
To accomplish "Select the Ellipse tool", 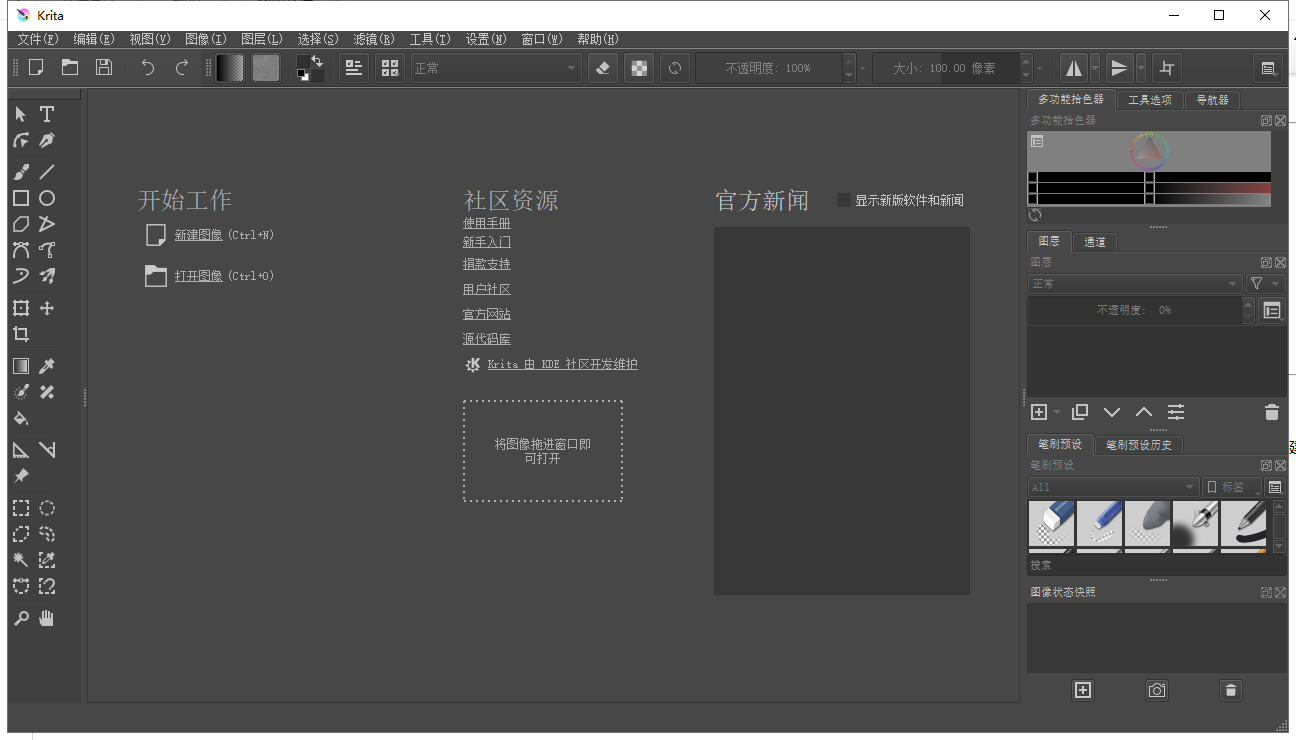I will 47,198.
